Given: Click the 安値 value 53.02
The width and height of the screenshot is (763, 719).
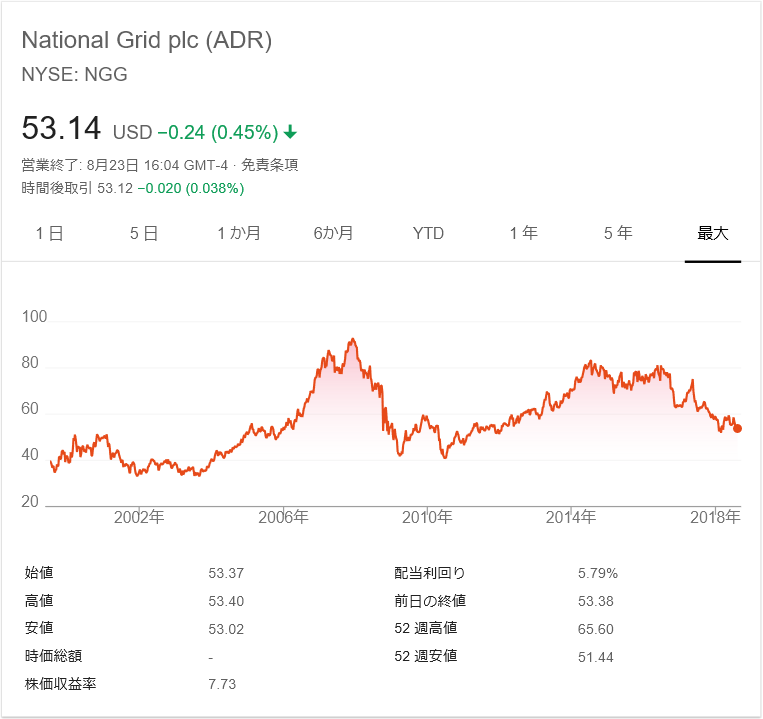Looking at the screenshot, I should [226, 629].
